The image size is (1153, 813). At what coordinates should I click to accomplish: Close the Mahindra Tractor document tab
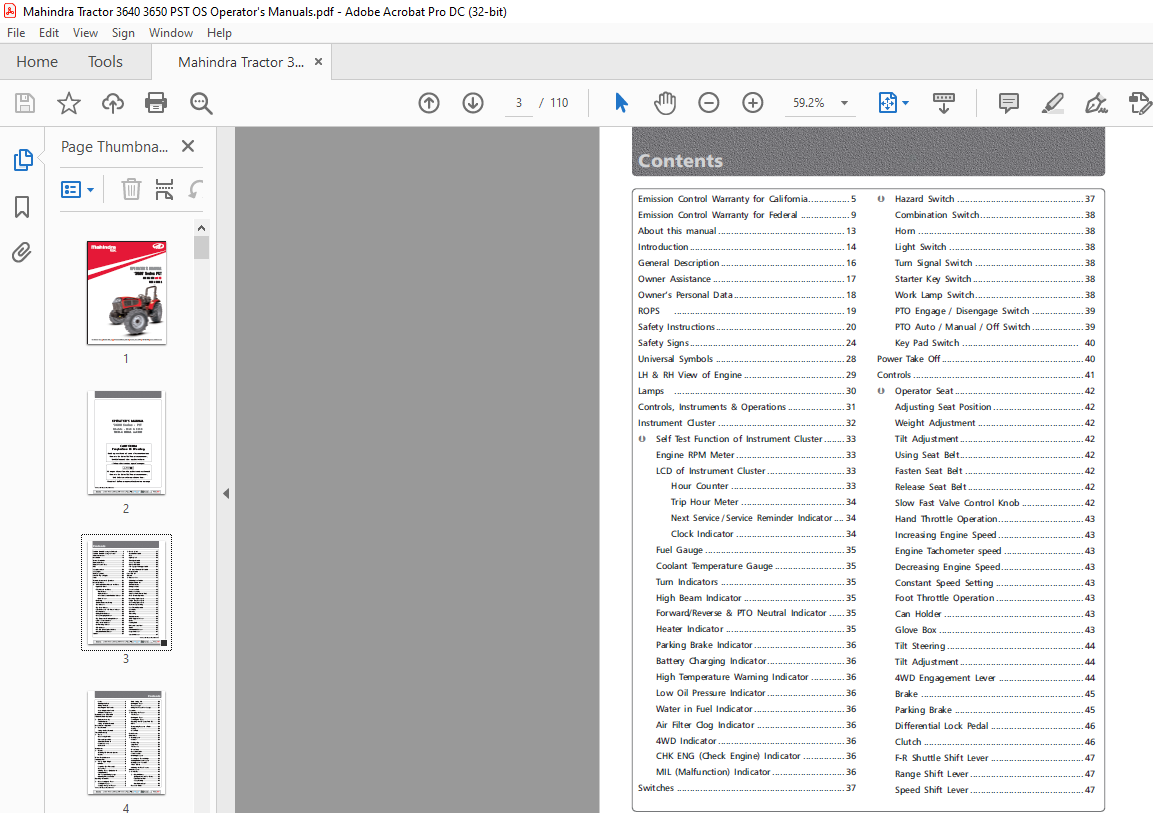(318, 62)
